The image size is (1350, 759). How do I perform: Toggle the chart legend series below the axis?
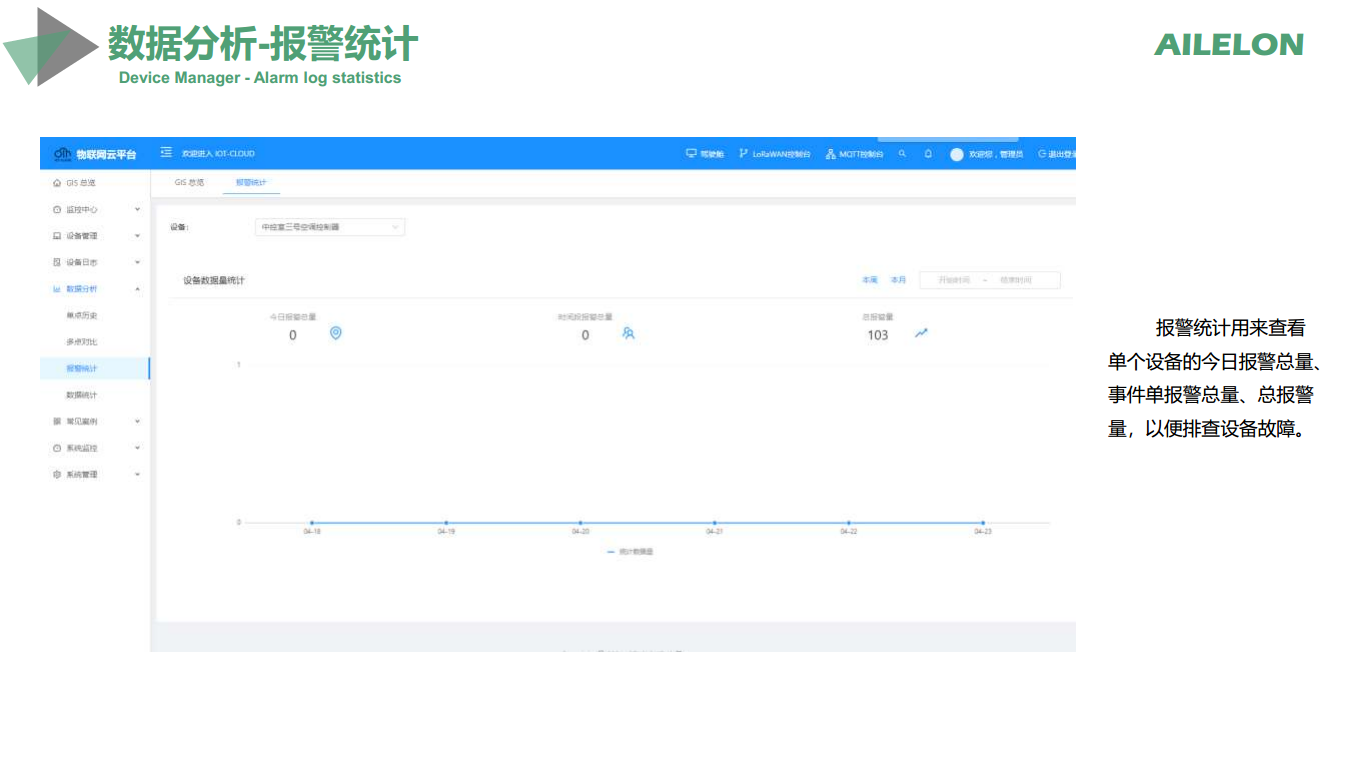point(630,552)
